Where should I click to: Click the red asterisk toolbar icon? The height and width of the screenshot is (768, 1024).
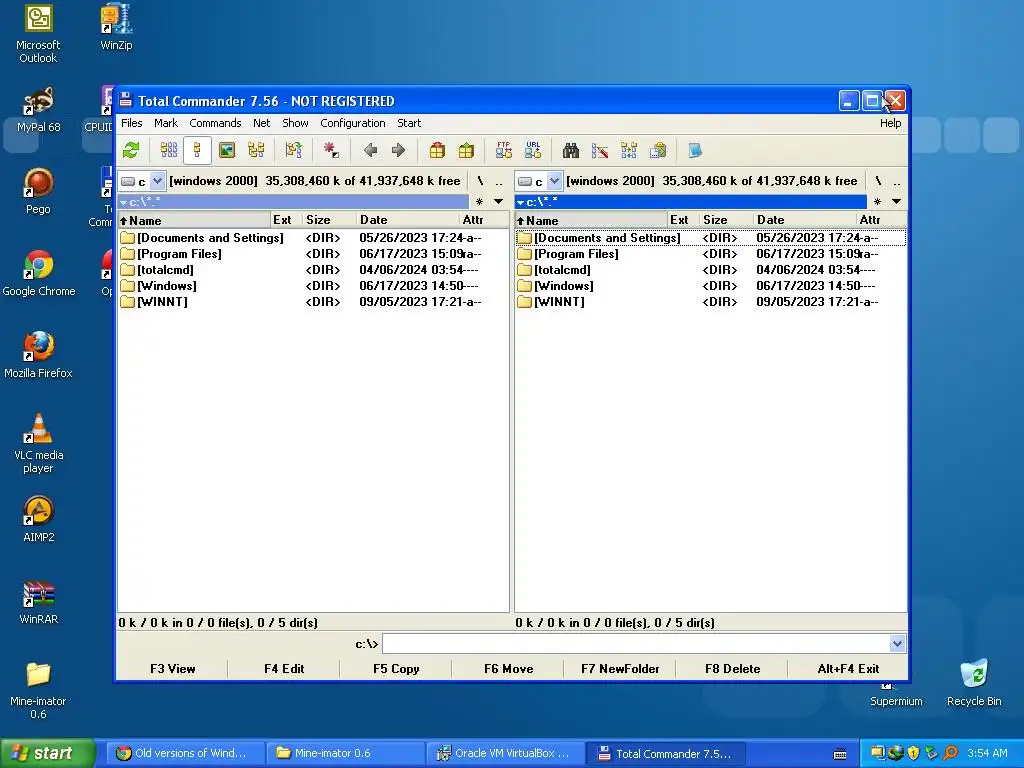pyautogui.click(x=331, y=151)
